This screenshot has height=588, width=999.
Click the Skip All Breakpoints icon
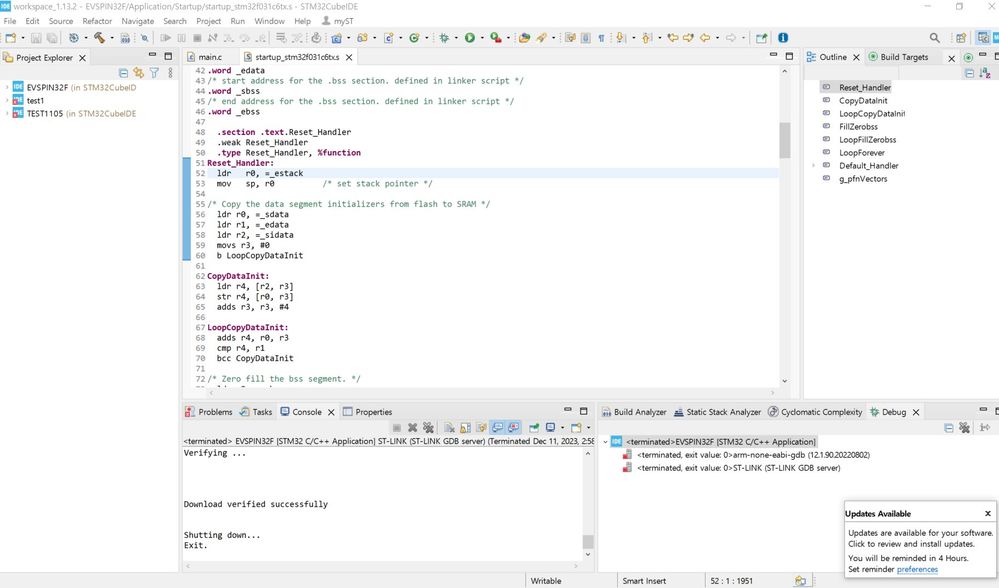pos(145,38)
